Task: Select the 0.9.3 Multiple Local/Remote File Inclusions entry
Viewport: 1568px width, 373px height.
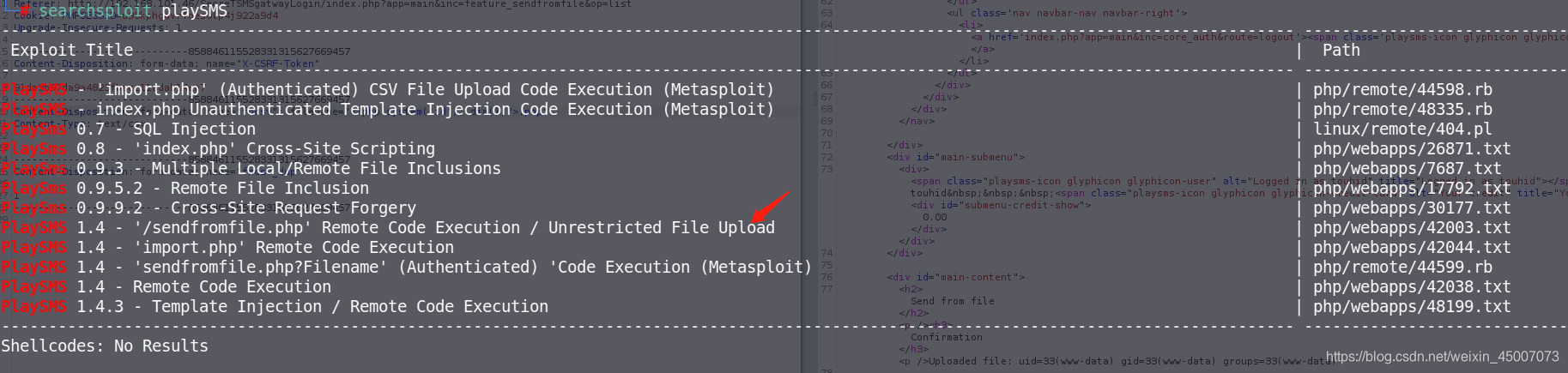Action: 251,168
